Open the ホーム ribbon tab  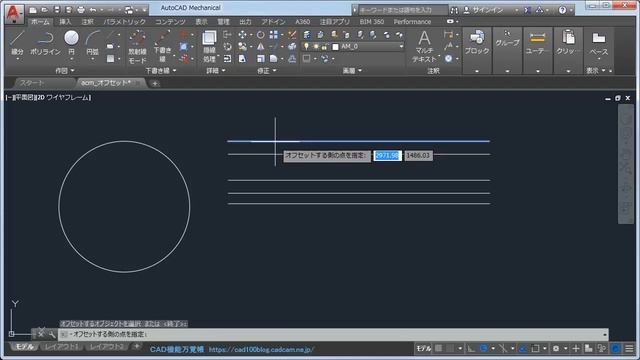coord(40,22)
